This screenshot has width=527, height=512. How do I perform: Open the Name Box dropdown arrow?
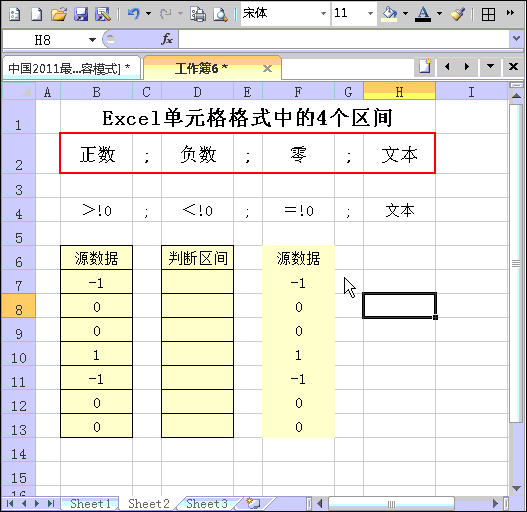(92, 40)
